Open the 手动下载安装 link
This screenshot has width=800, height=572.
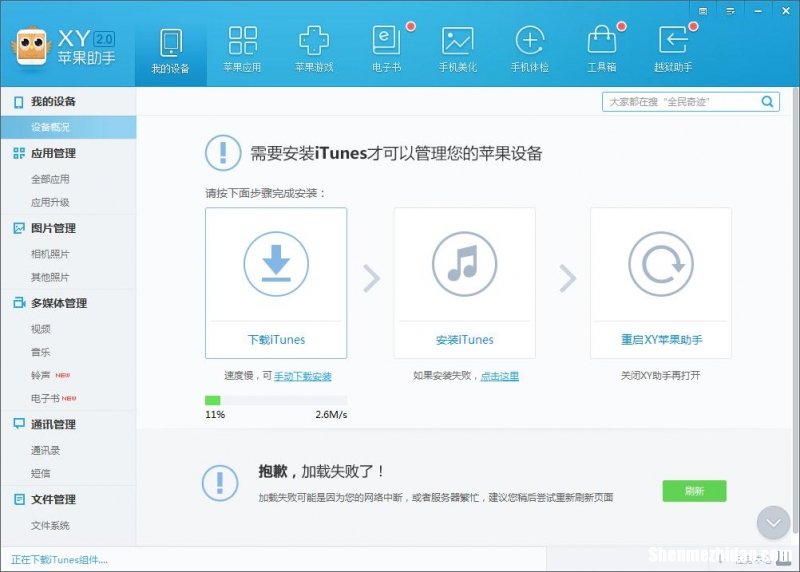pos(303,377)
